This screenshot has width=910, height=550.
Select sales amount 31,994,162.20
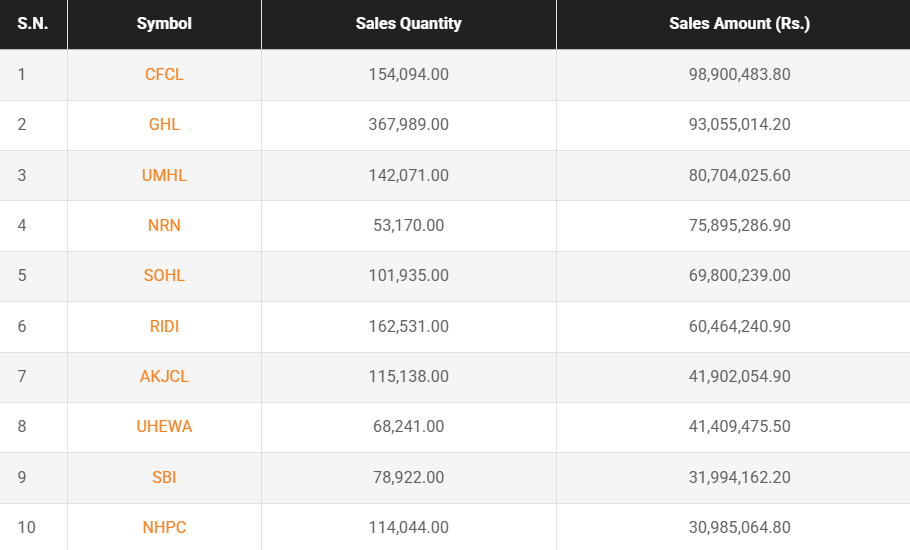click(739, 477)
